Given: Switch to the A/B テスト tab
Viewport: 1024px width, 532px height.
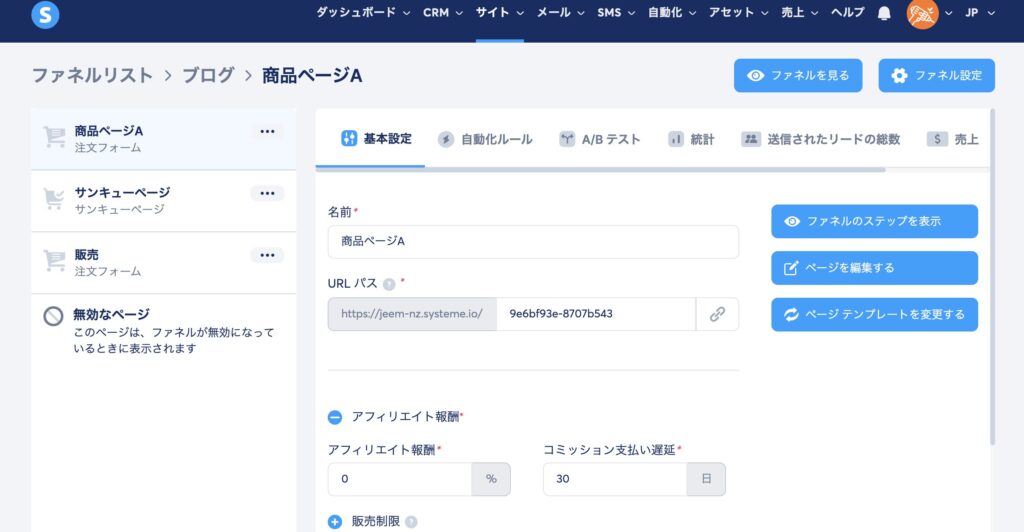Looking at the screenshot, I should pyautogui.click(x=600, y=140).
